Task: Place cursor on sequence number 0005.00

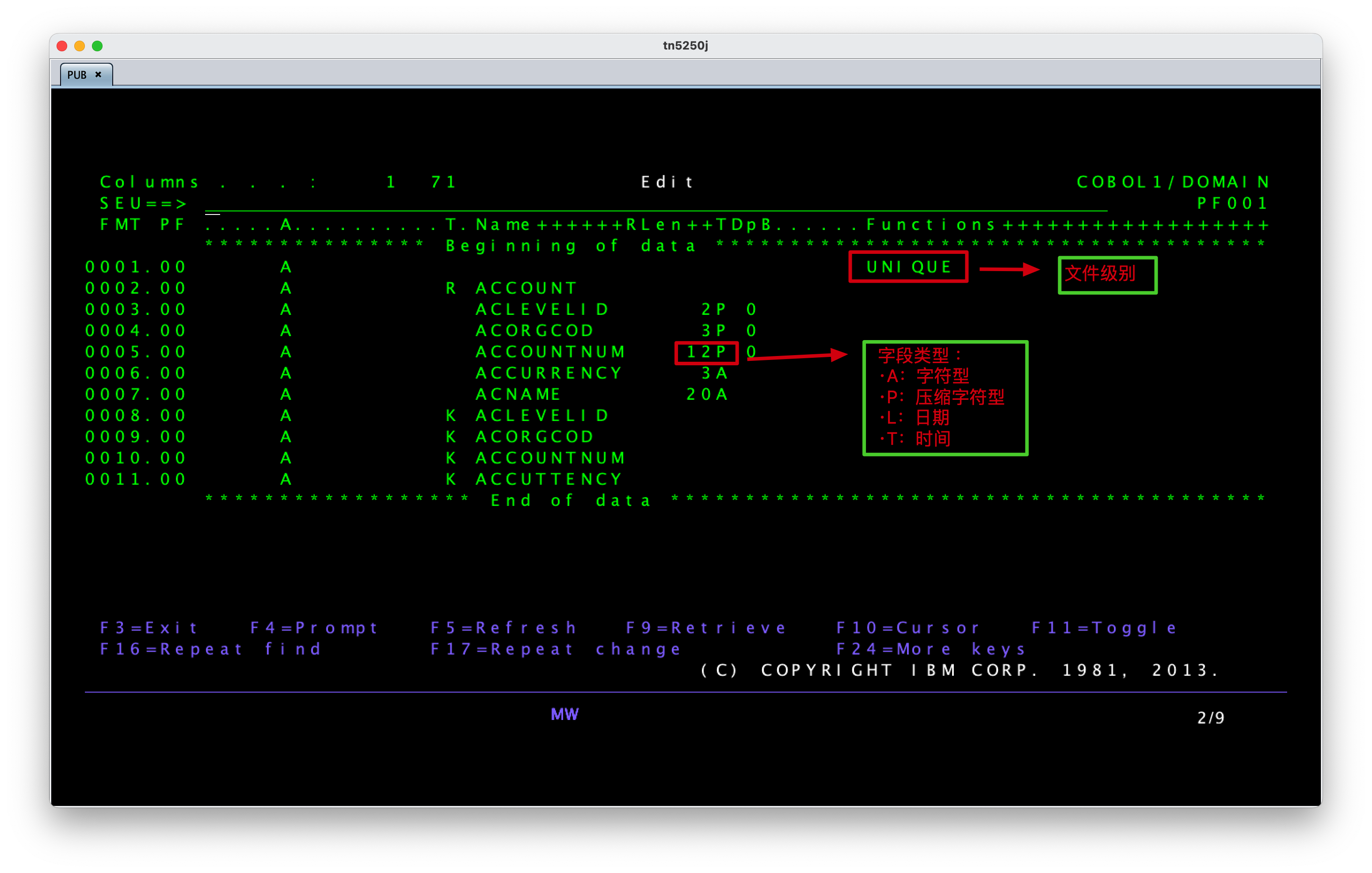Action: click(136, 352)
